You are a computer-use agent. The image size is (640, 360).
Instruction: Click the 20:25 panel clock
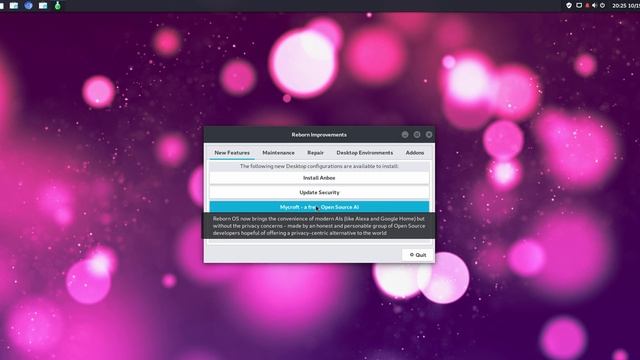pos(626,5)
